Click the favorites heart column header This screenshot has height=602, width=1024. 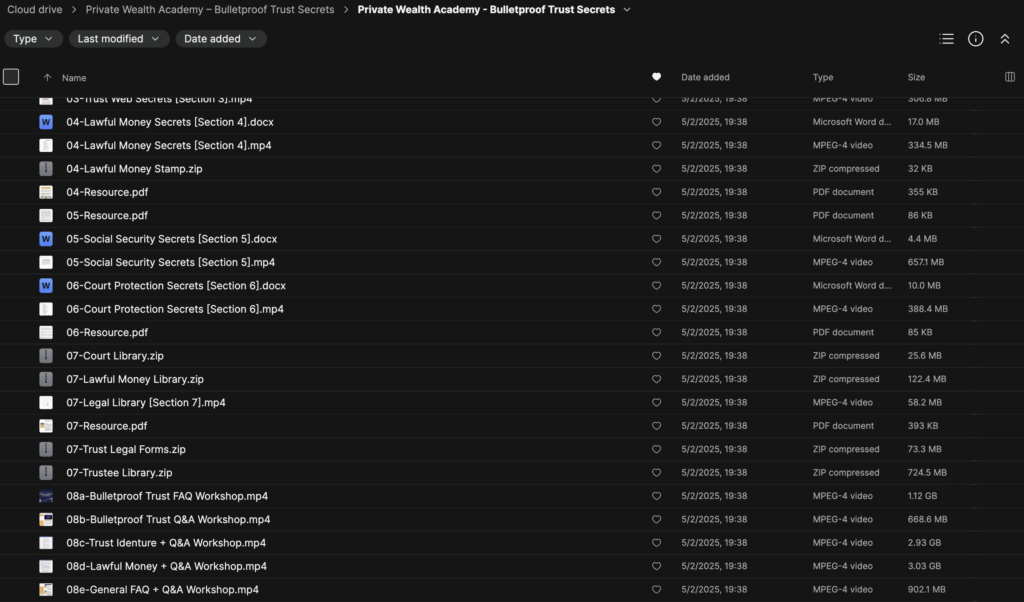[656, 77]
